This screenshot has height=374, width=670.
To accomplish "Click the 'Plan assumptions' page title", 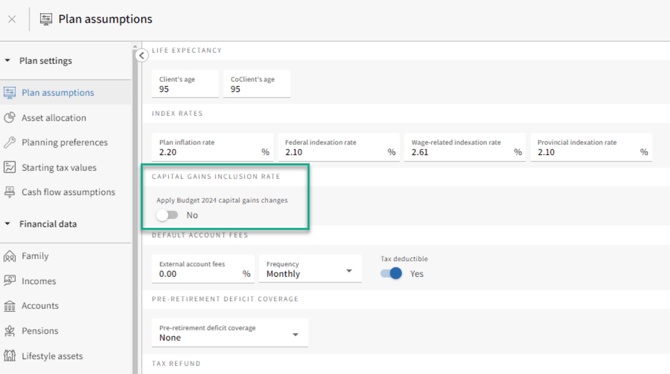I will tap(105, 19).
